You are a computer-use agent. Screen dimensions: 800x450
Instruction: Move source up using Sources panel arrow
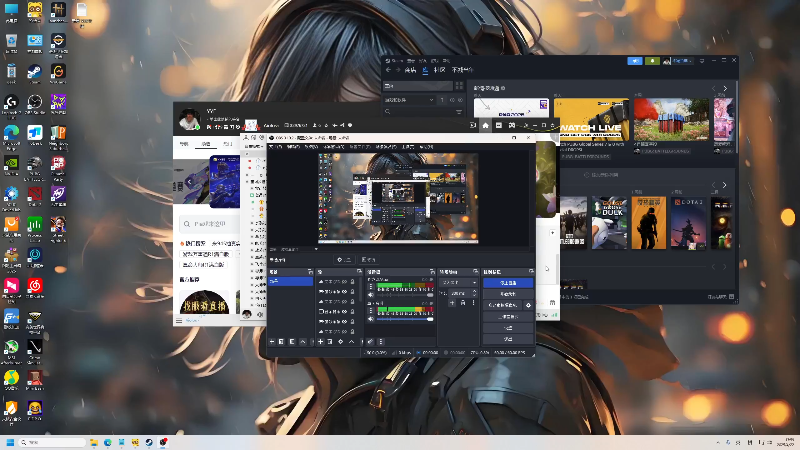352,342
